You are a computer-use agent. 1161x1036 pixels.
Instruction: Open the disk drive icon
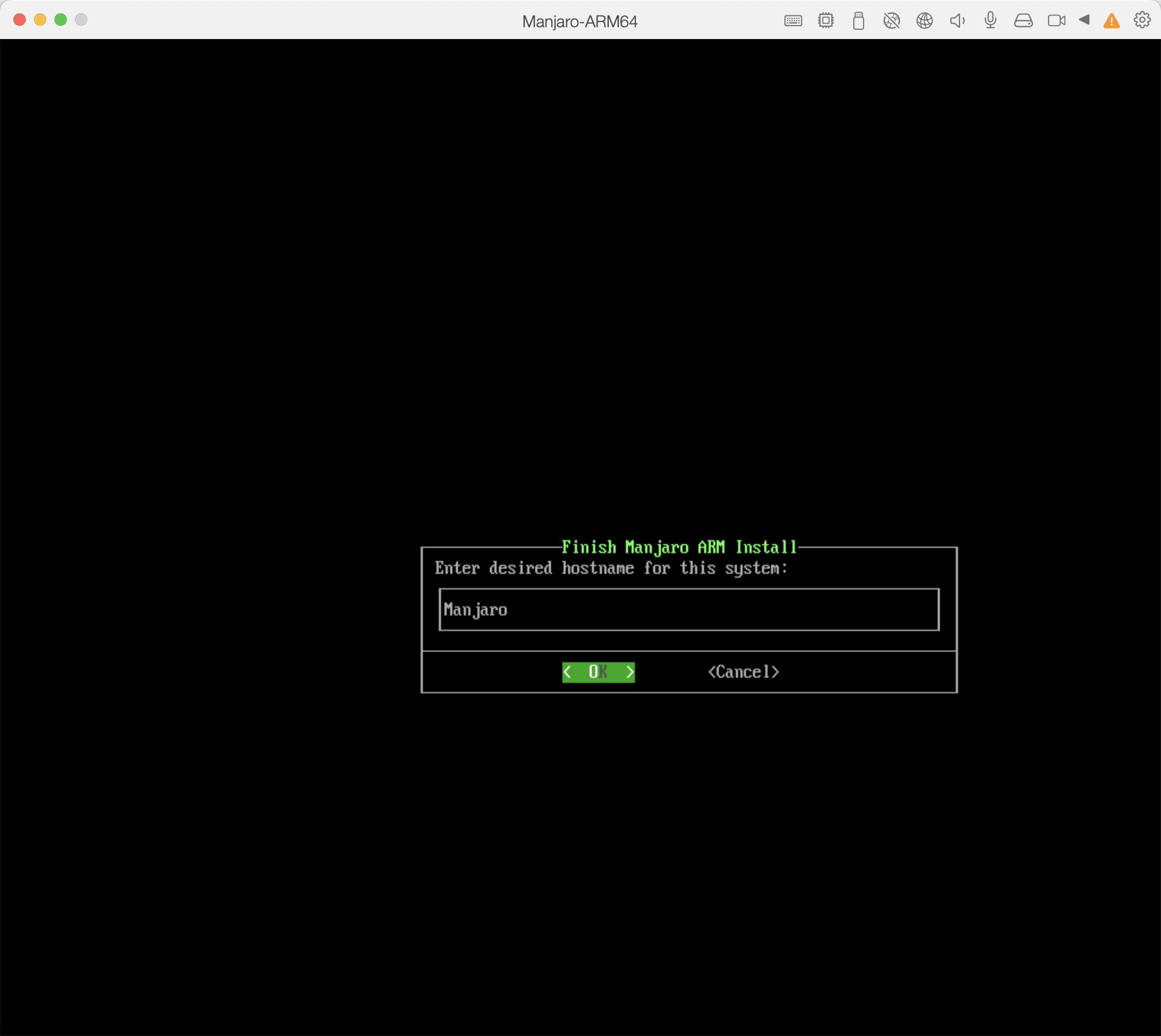(x=1023, y=21)
